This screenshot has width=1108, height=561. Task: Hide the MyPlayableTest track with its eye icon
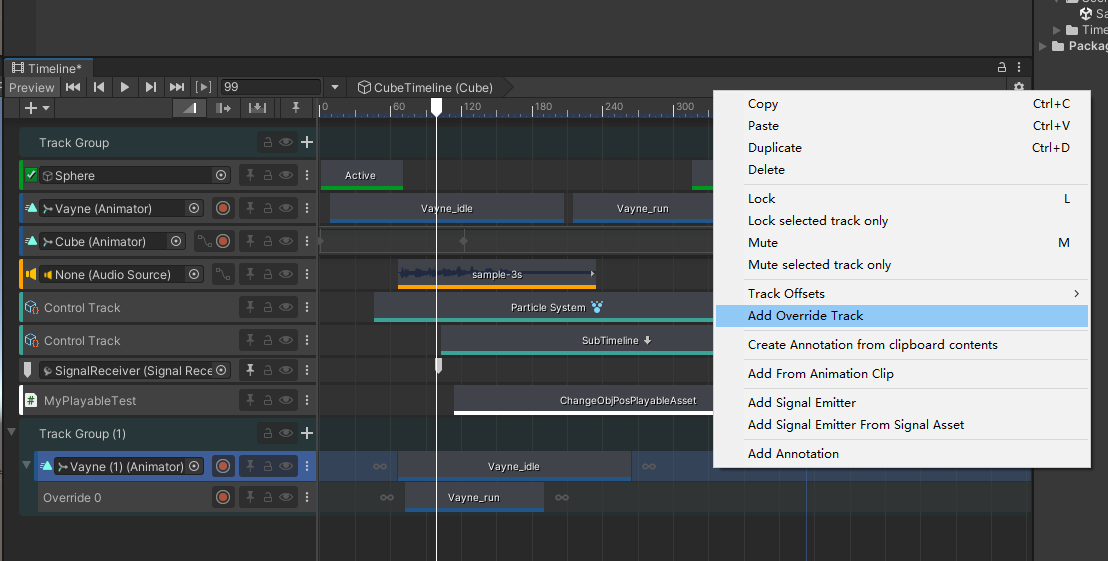tap(286, 401)
